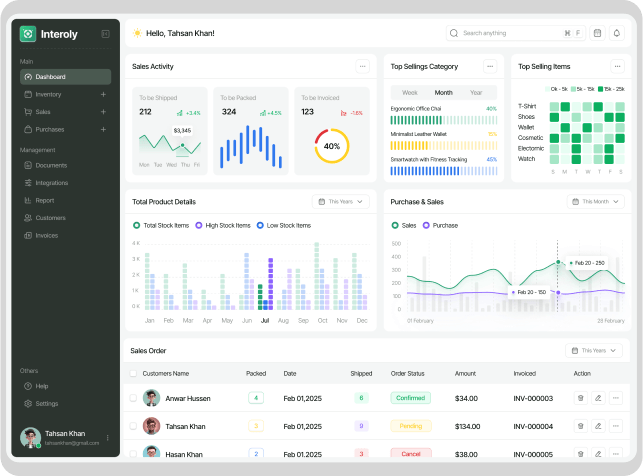Click the Confirmed status badge
Screen dimensions: 643x476
coord(410,398)
